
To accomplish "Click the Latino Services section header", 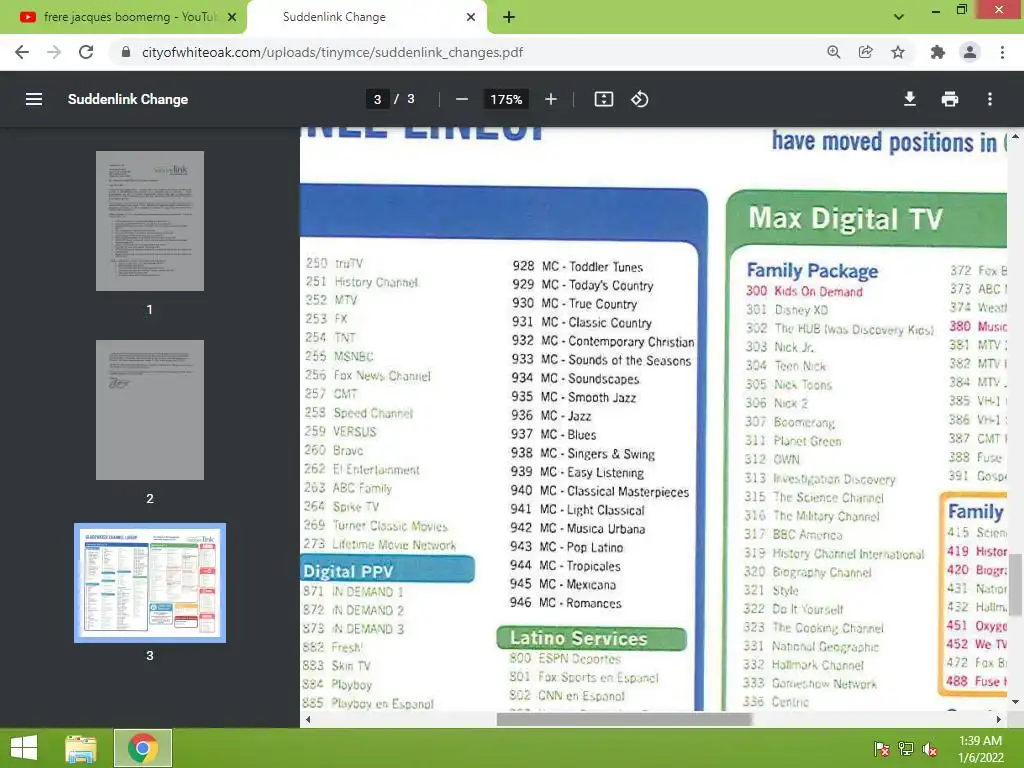I will pyautogui.click(x=592, y=638).
